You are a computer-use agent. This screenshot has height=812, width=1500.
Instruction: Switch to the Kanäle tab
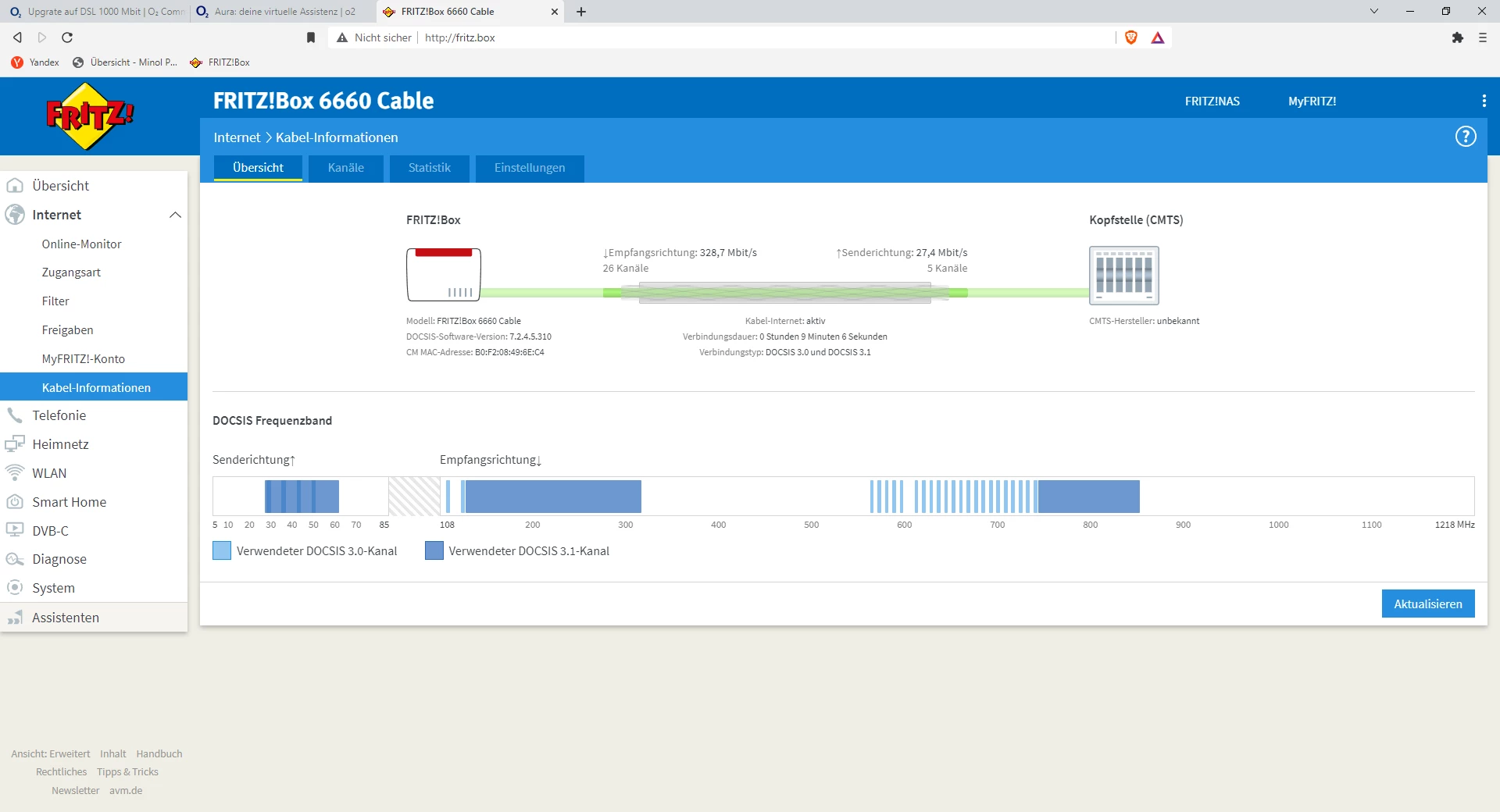click(x=345, y=168)
